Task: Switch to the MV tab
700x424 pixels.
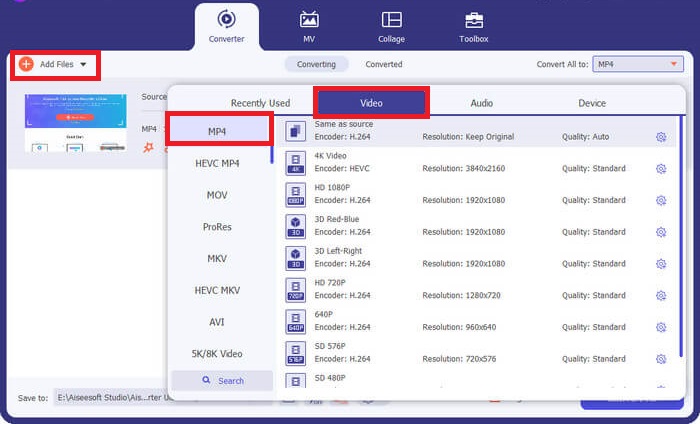Action: [309, 27]
